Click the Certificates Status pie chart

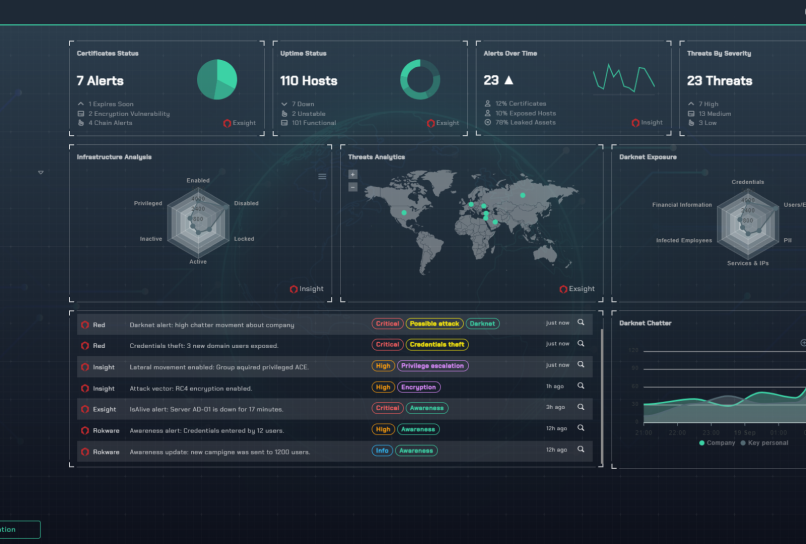pyautogui.click(x=217, y=80)
